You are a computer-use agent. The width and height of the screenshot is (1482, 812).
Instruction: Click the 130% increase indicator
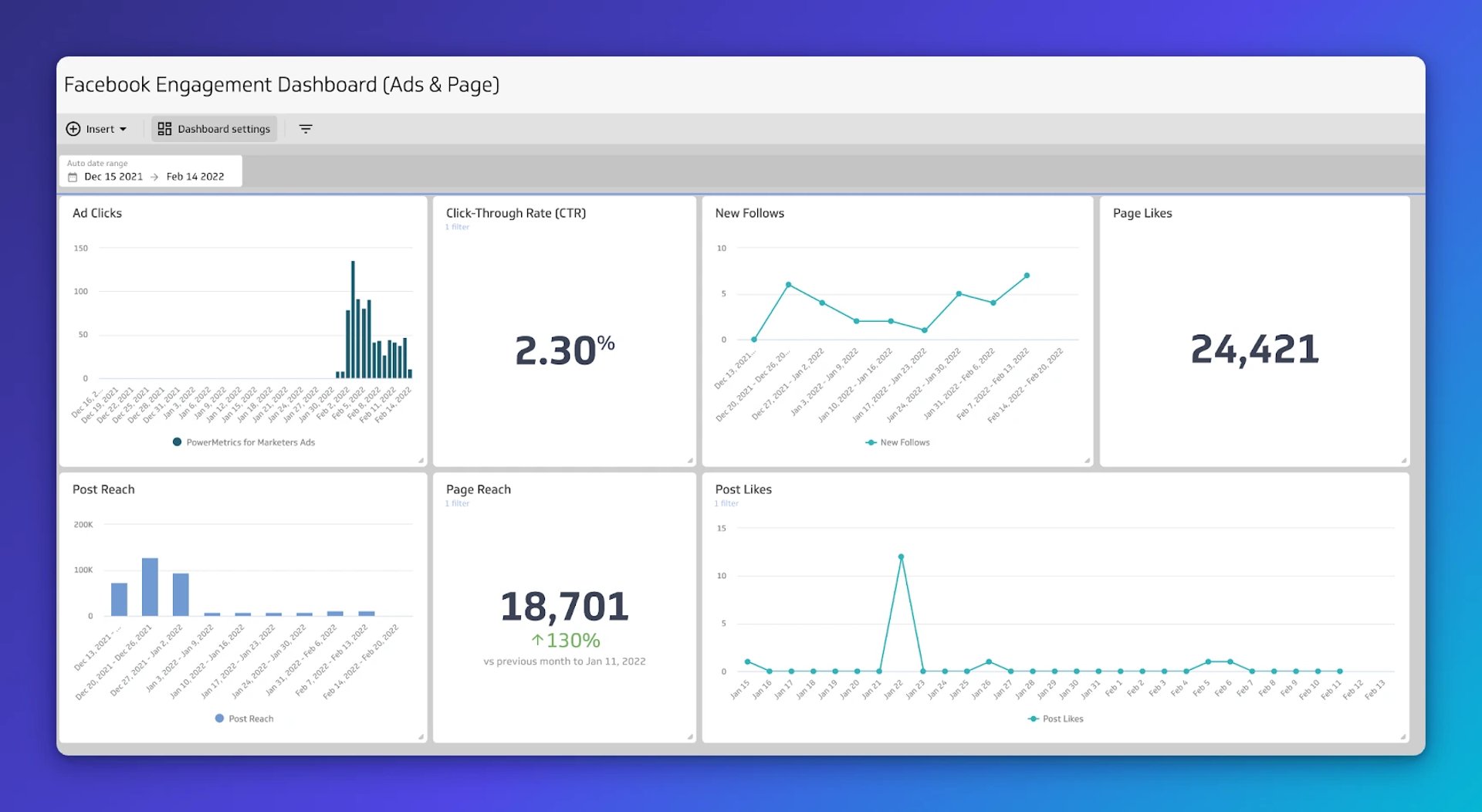pos(565,641)
